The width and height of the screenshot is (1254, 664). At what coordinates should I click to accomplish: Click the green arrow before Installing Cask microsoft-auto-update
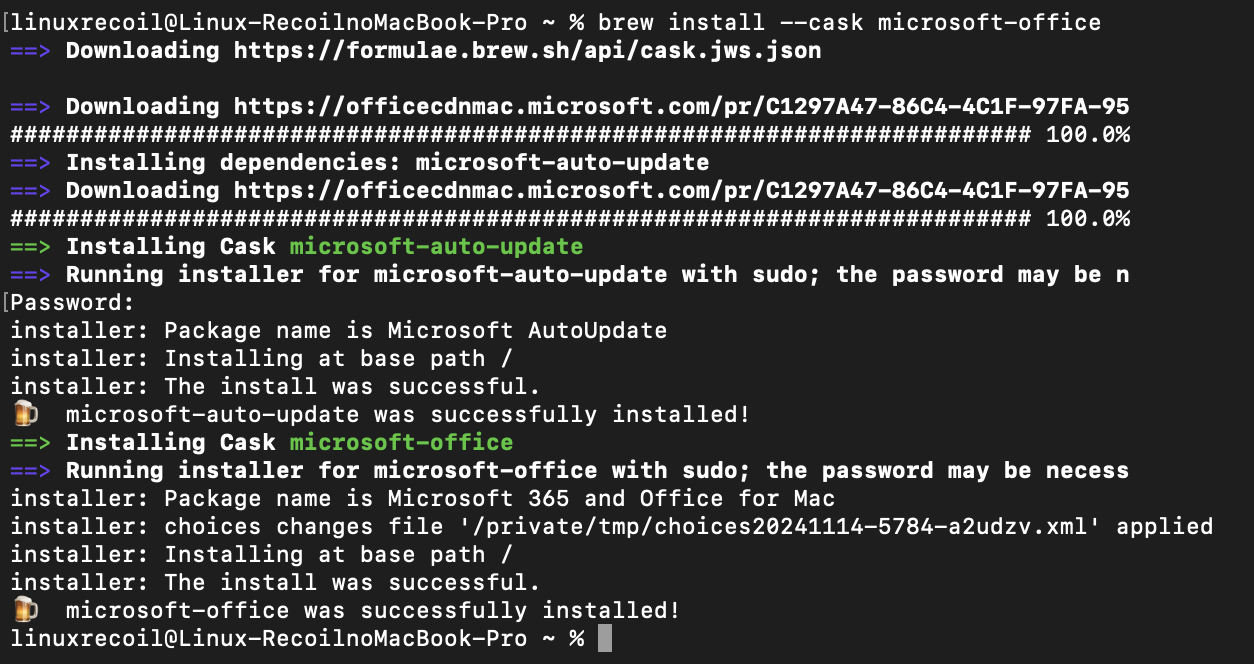[31, 246]
